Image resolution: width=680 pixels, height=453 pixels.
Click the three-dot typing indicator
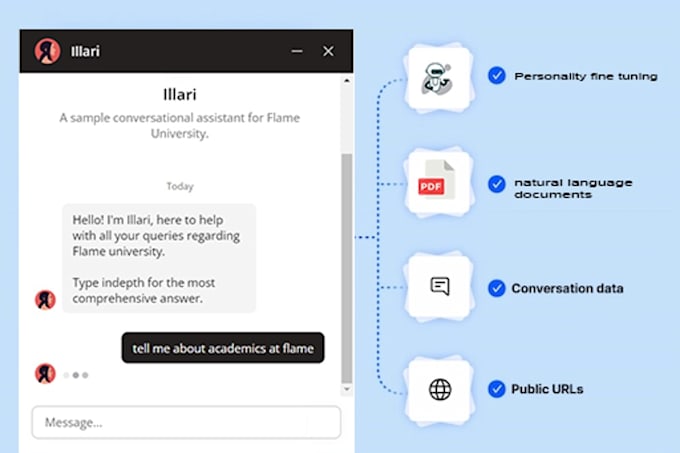76,375
